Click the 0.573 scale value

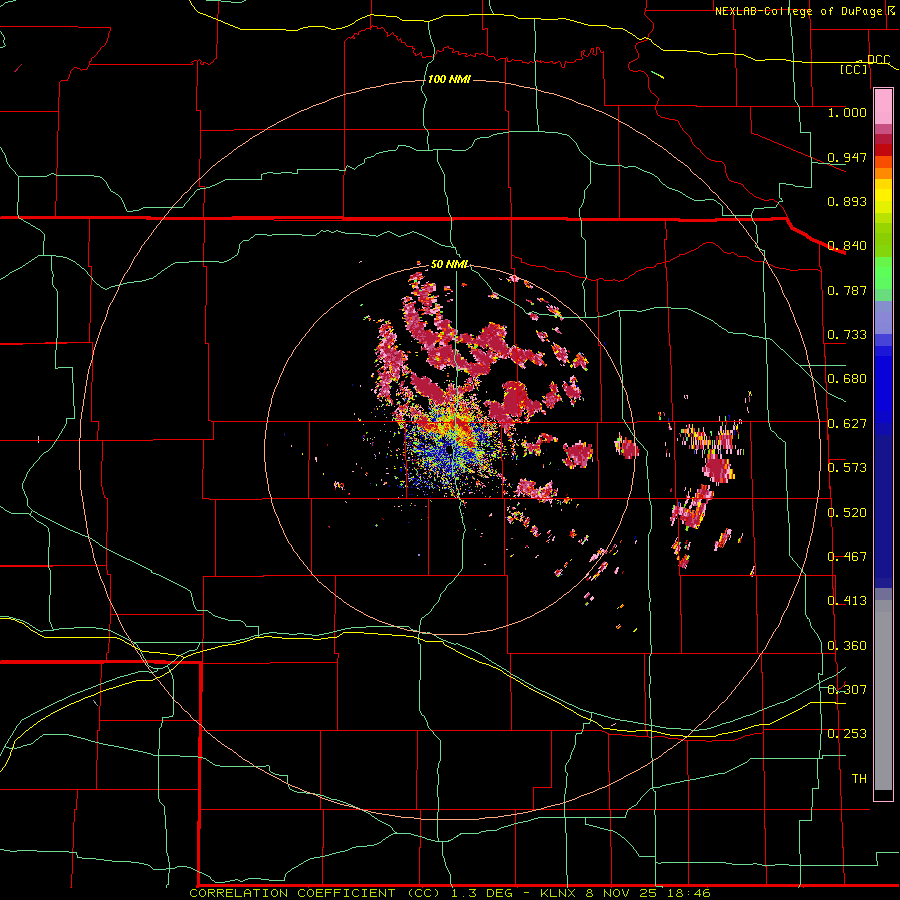click(x=847, y=468)
